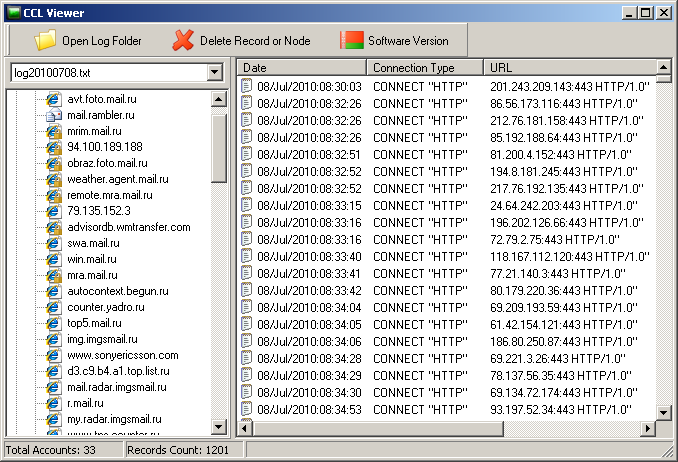Click the horizontal scrollbar right arrow
Image resolution: width=678 pixels, height=462 pixels.
pyautogui.click(x=647, y=428)
